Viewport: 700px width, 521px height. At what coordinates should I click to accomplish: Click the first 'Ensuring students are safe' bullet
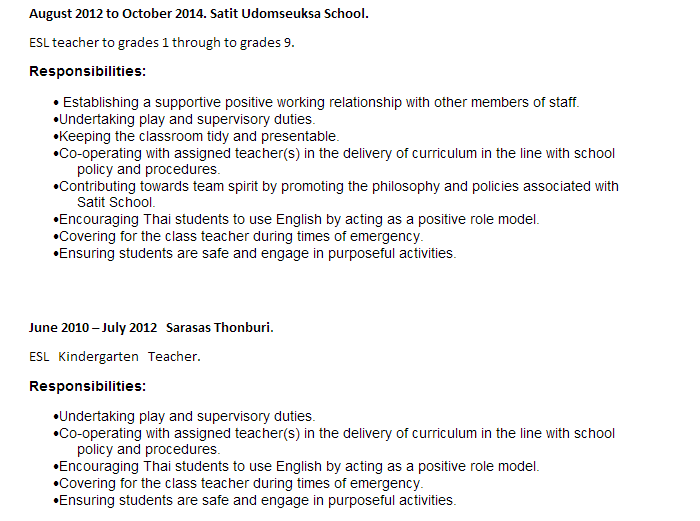click(257, 253)
